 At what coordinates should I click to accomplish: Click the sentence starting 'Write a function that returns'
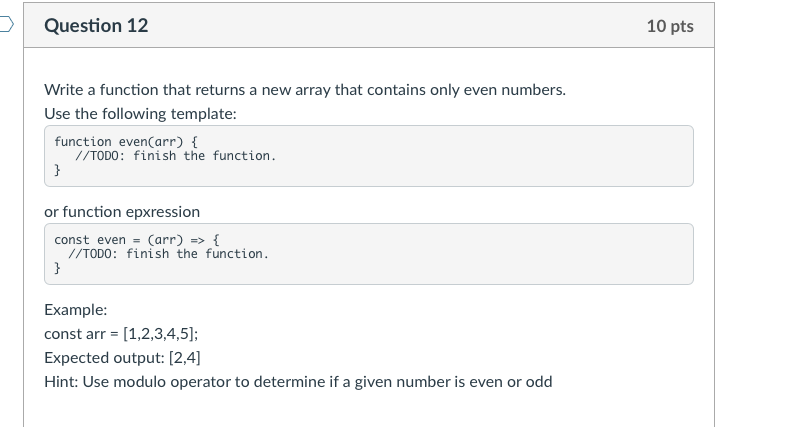[x=305, y=90]
